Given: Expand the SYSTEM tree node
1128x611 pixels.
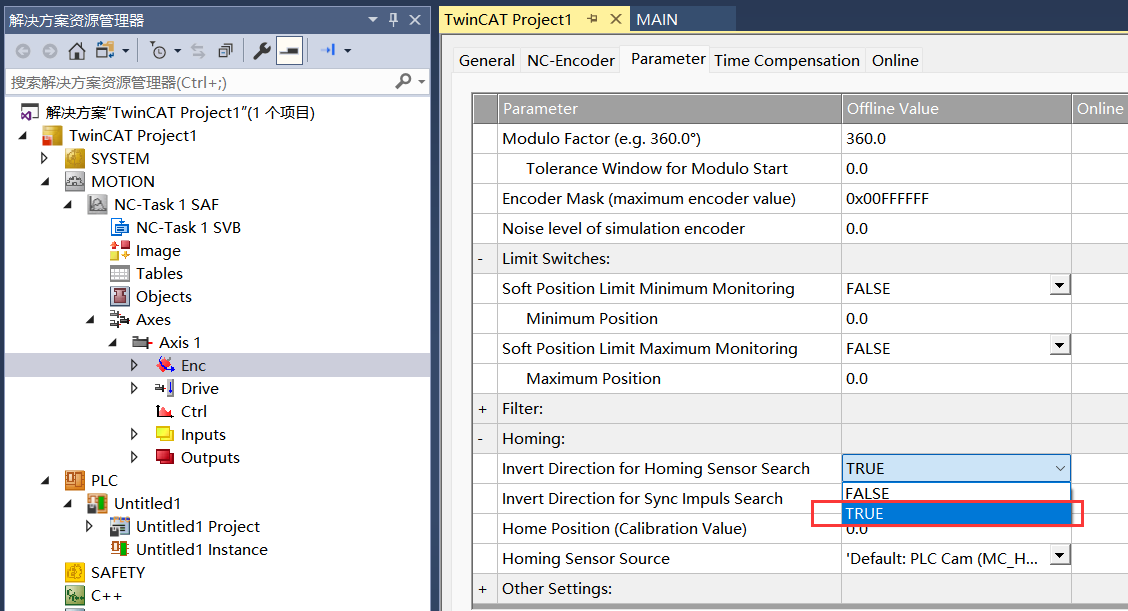Looking at the screenshot, I should [x=45, y=158].
